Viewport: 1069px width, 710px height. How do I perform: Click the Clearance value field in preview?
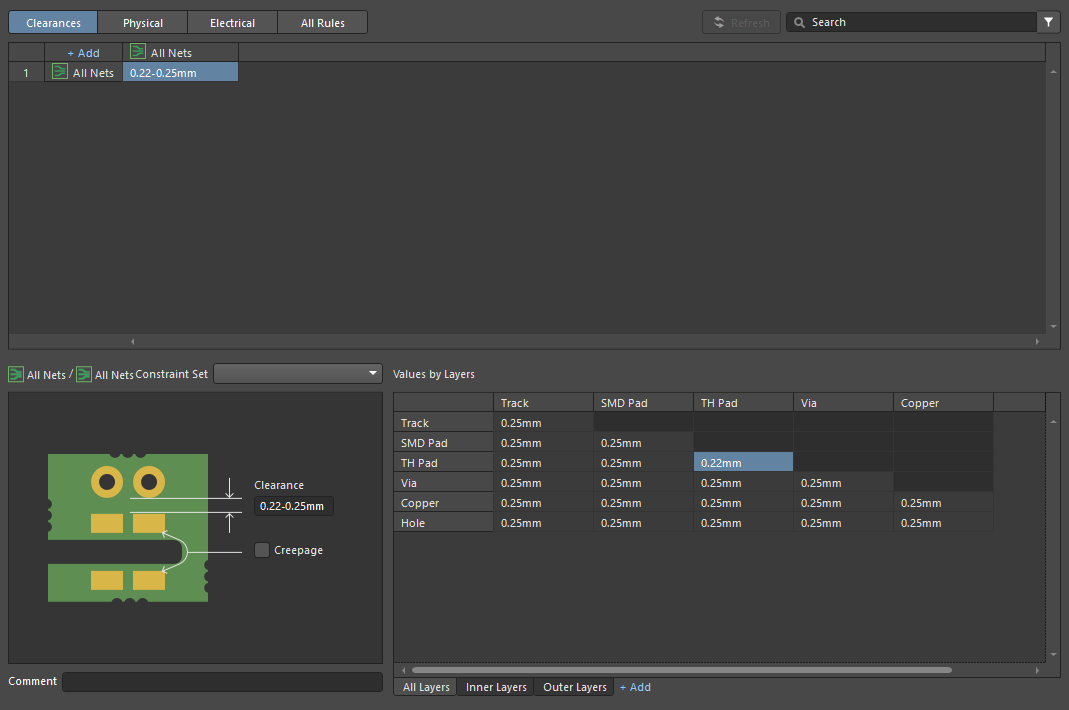coord(292,506)
